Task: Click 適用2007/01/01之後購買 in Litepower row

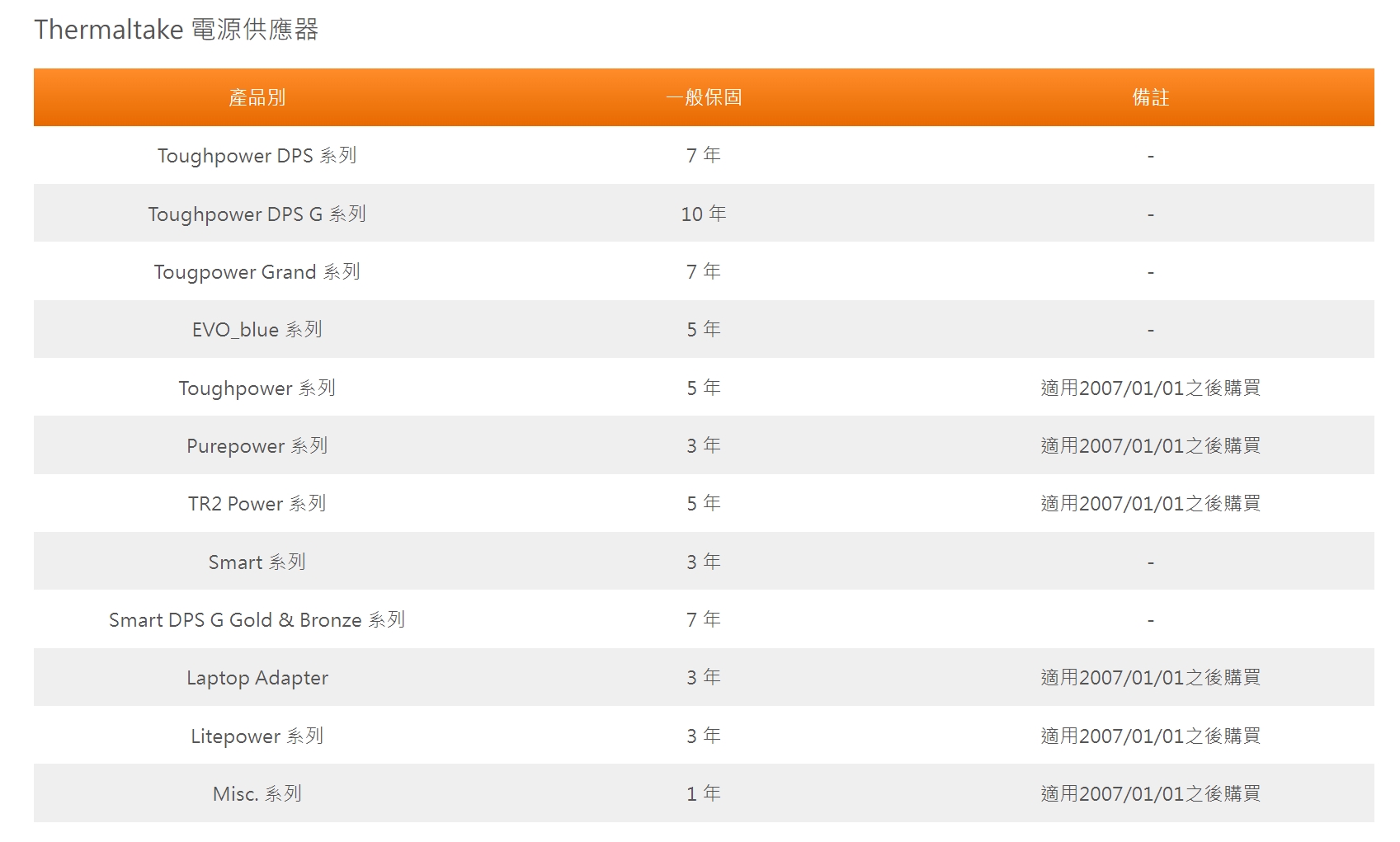Action: pos(1151,736)
